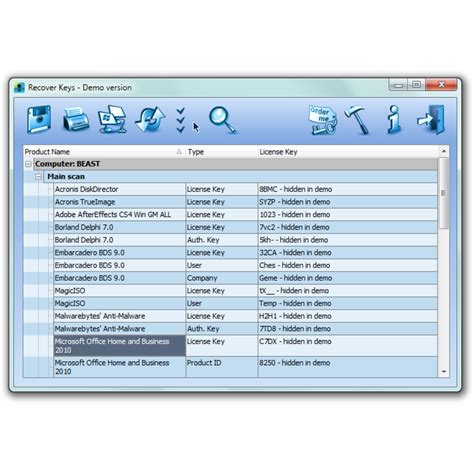Click 'Geme - hidden in demo' cell

coord(348,278)
